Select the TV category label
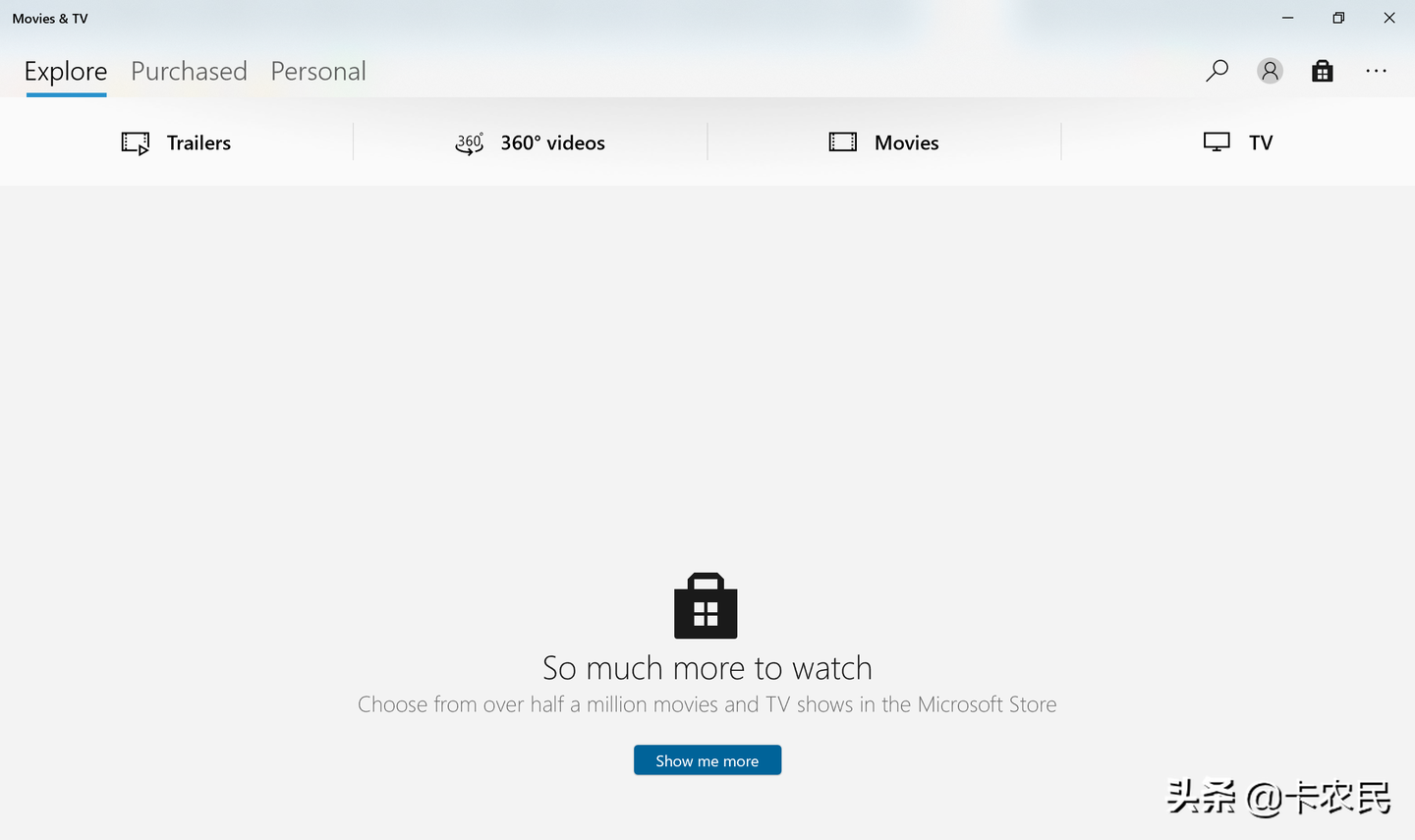 (1261, 143)
